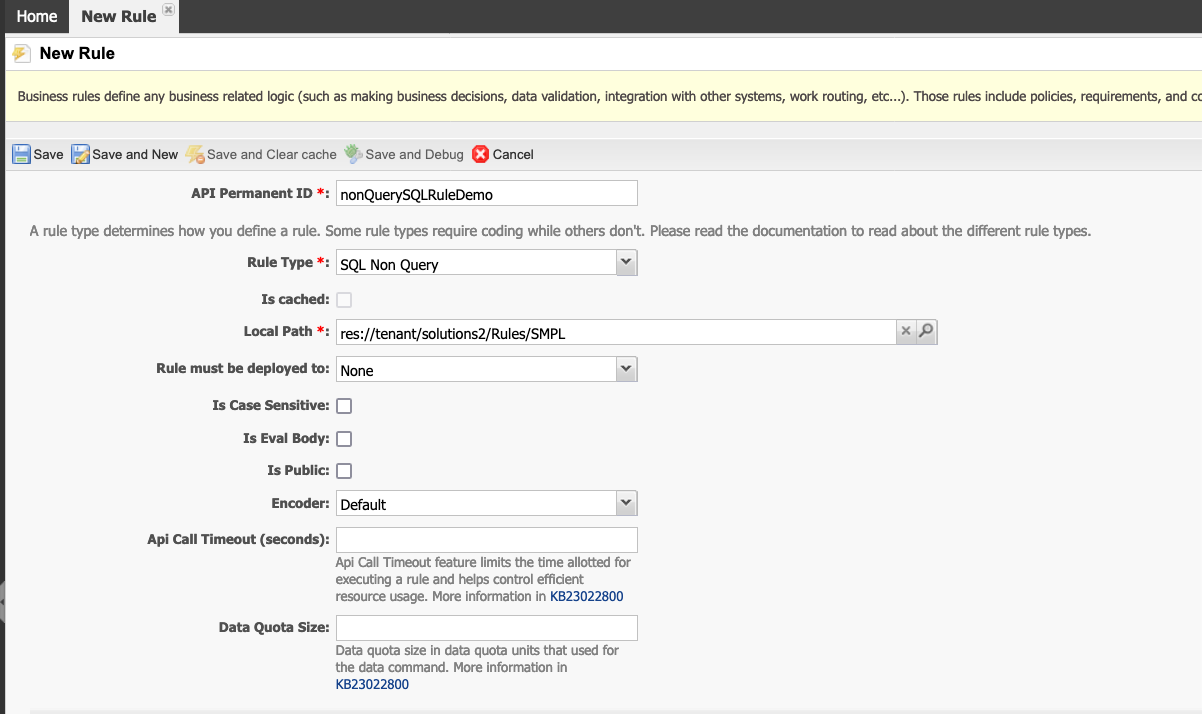The height and width of the screenshot is (714, 1202).
Task: Click the Save and Clear cache icon
Action: tap(195, 154)
